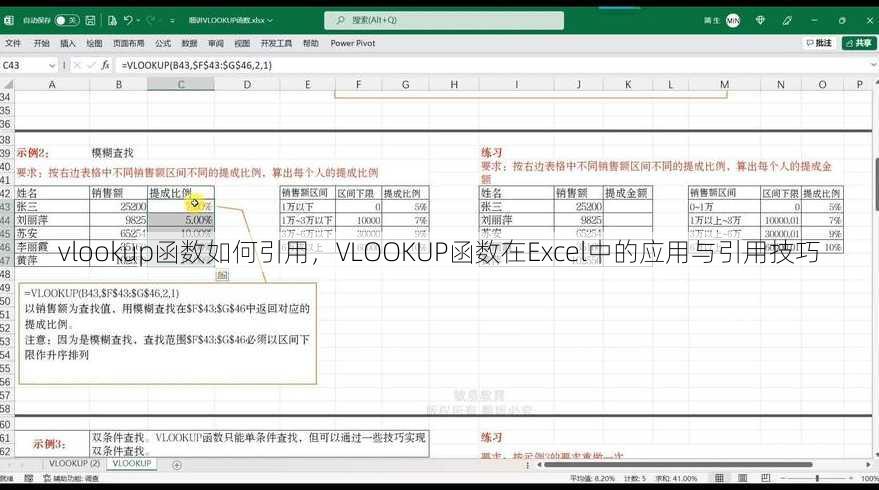The height and width of the screenshot is (490, 879).
Task: Switch to Normal view icon
Action: point(719,478)
